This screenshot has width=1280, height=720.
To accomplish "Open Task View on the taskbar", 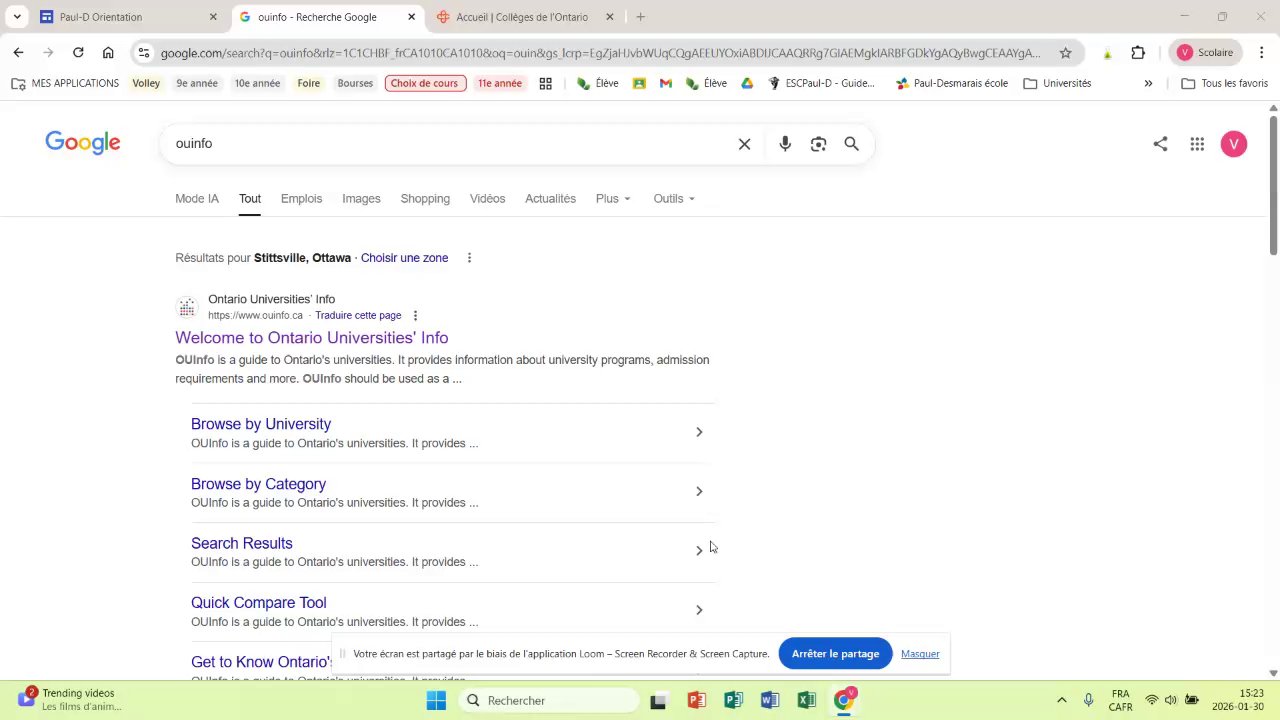I will pos(658,701).
